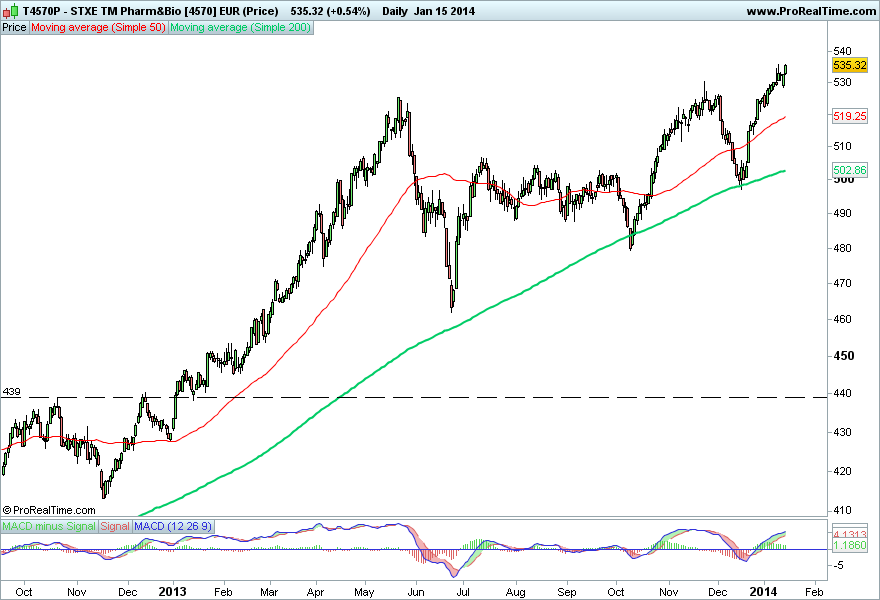Click the Feb label at the axis end
Viewport: 880px width, 600px height.
814,592
